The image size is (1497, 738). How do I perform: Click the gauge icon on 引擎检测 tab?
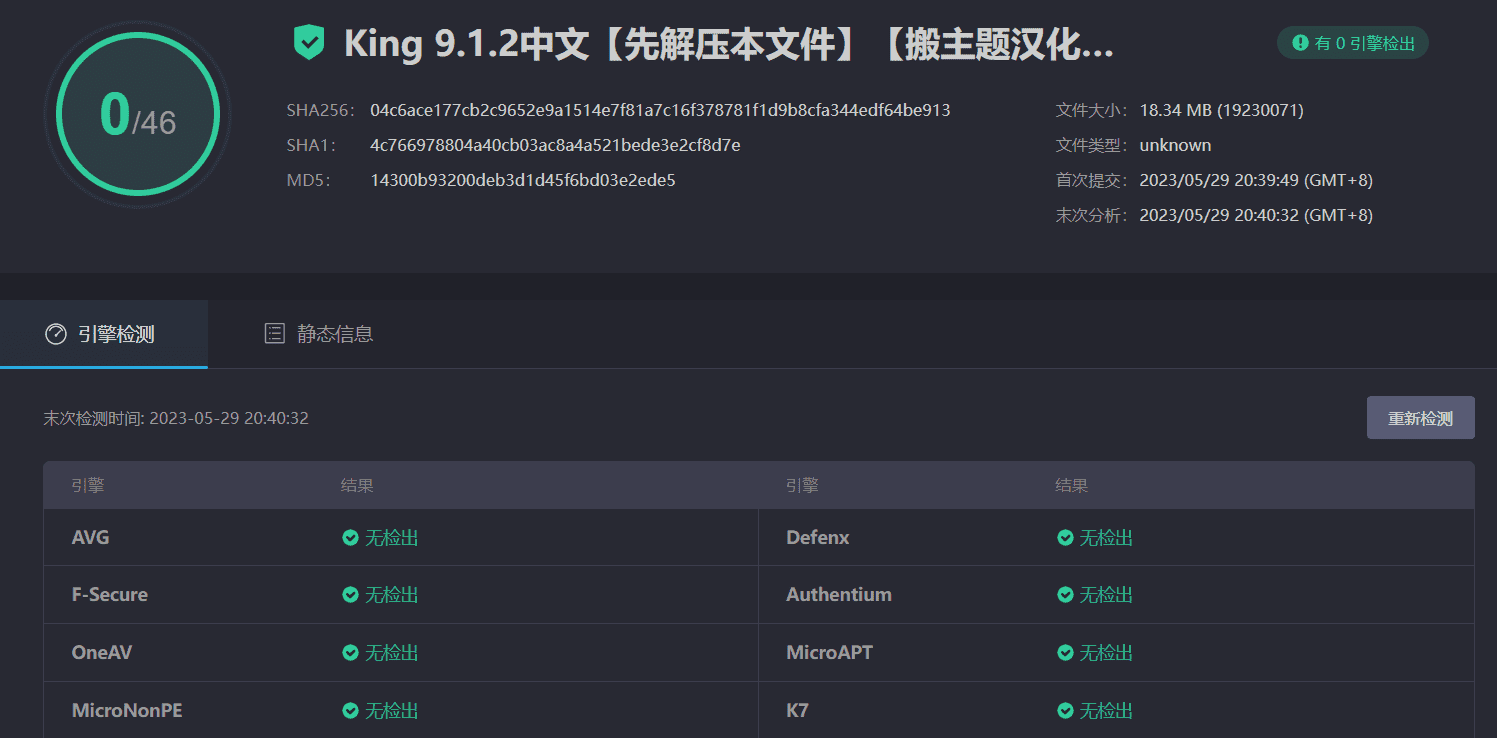(56, 334)
